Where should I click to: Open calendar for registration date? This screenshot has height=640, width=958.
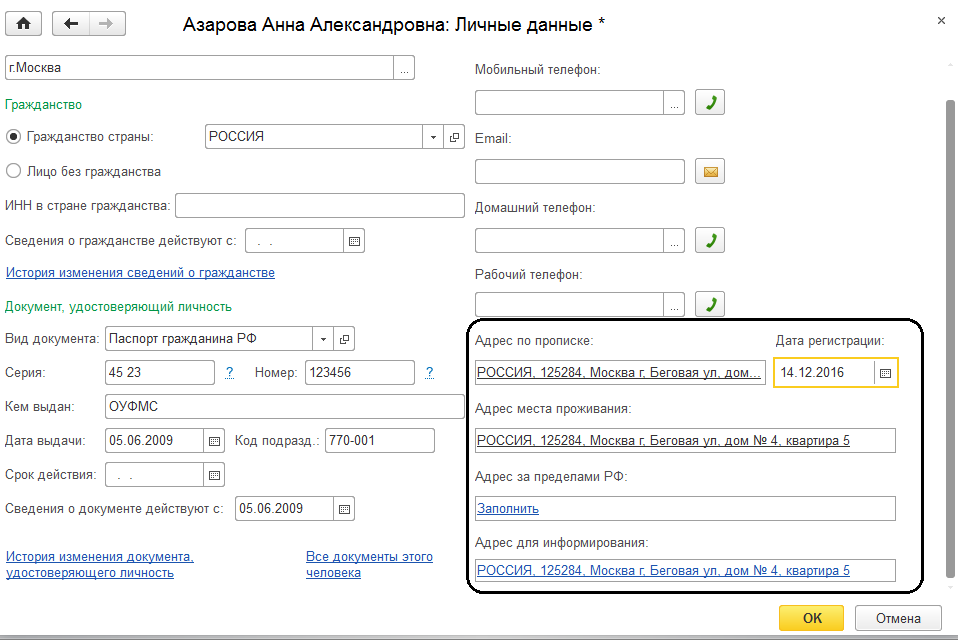coord(884,373)
